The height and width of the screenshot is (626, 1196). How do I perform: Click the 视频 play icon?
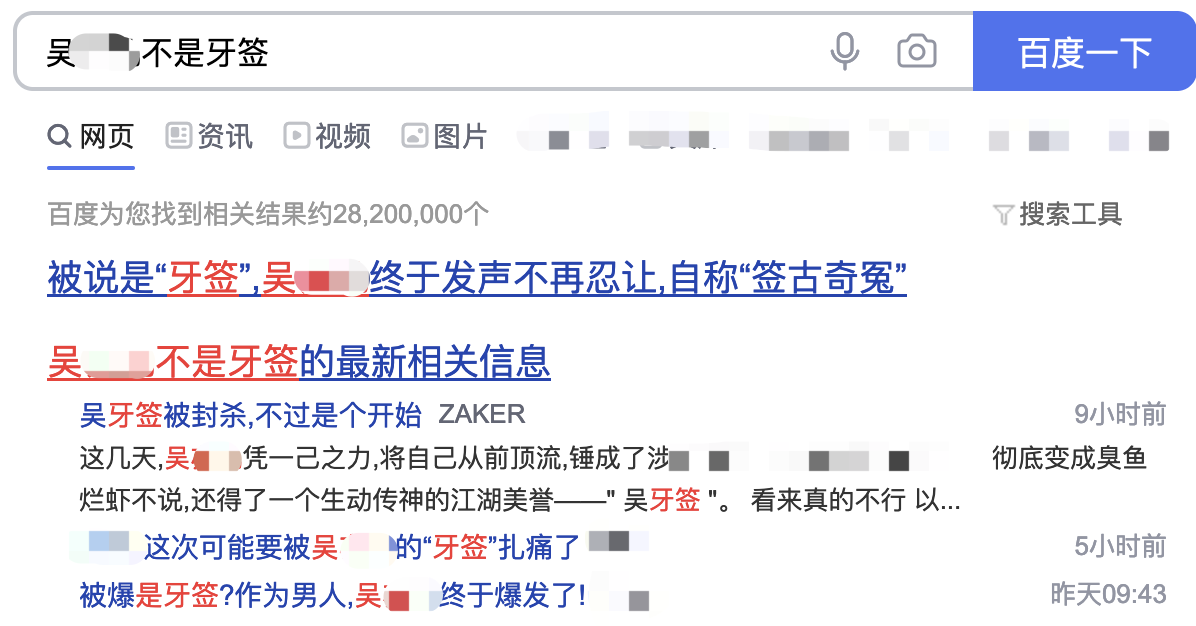coord(297,136)
